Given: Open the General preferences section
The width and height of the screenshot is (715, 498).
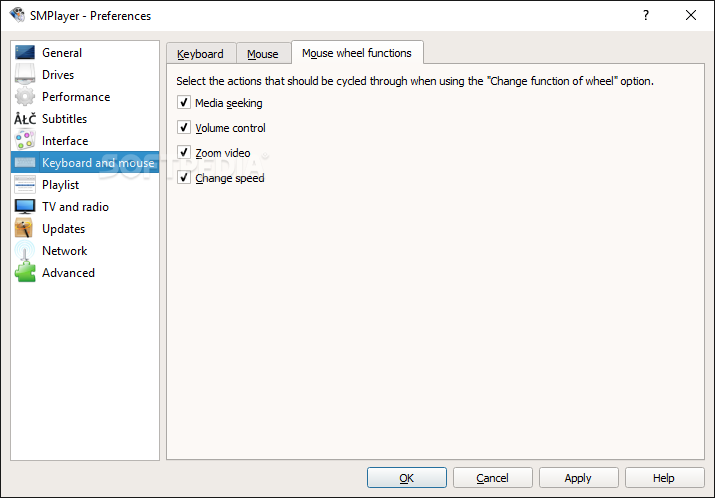Looking at the screenshot, I should [85, 52].
